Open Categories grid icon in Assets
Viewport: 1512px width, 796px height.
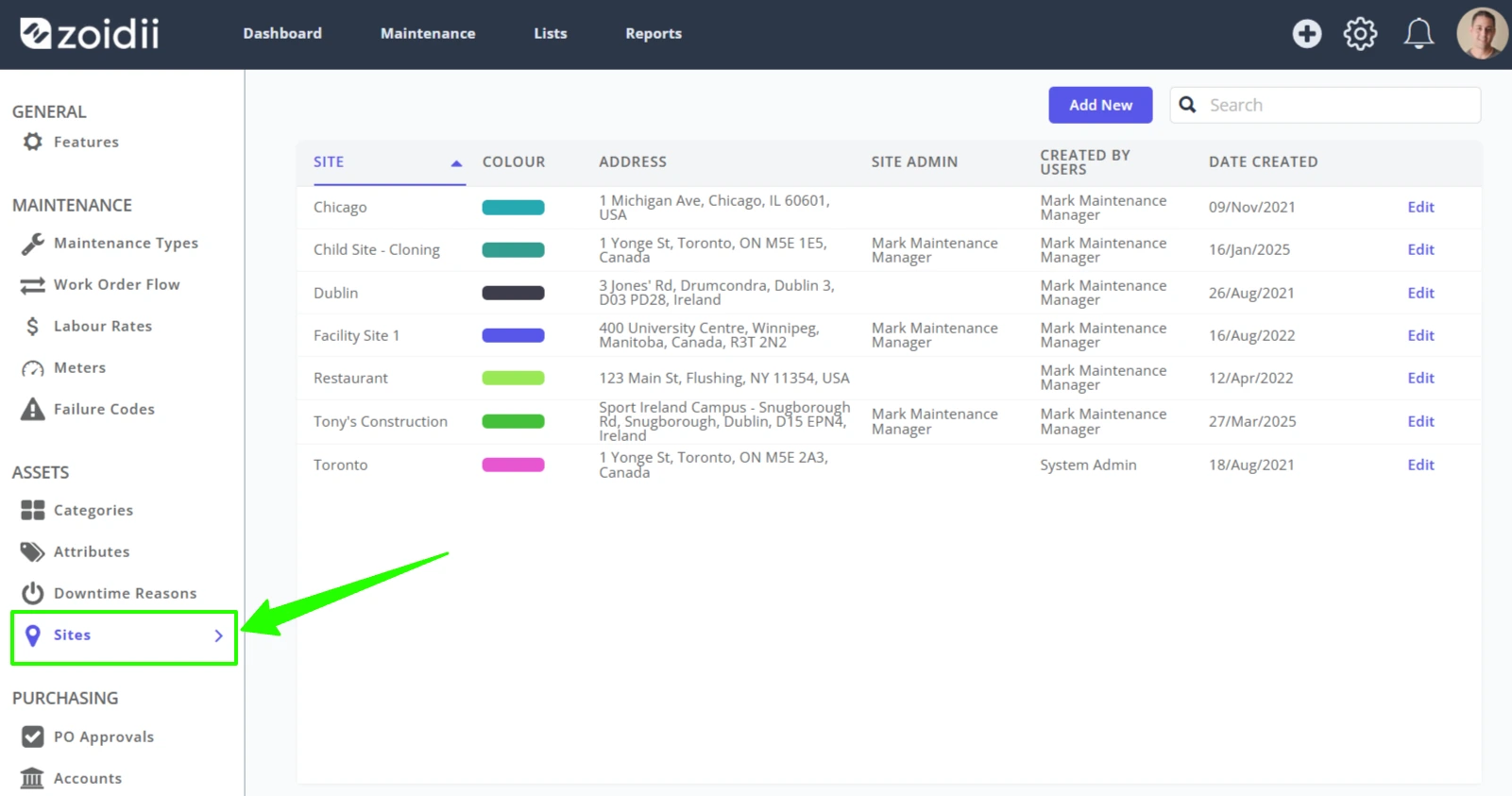click(x=33, y=510)
